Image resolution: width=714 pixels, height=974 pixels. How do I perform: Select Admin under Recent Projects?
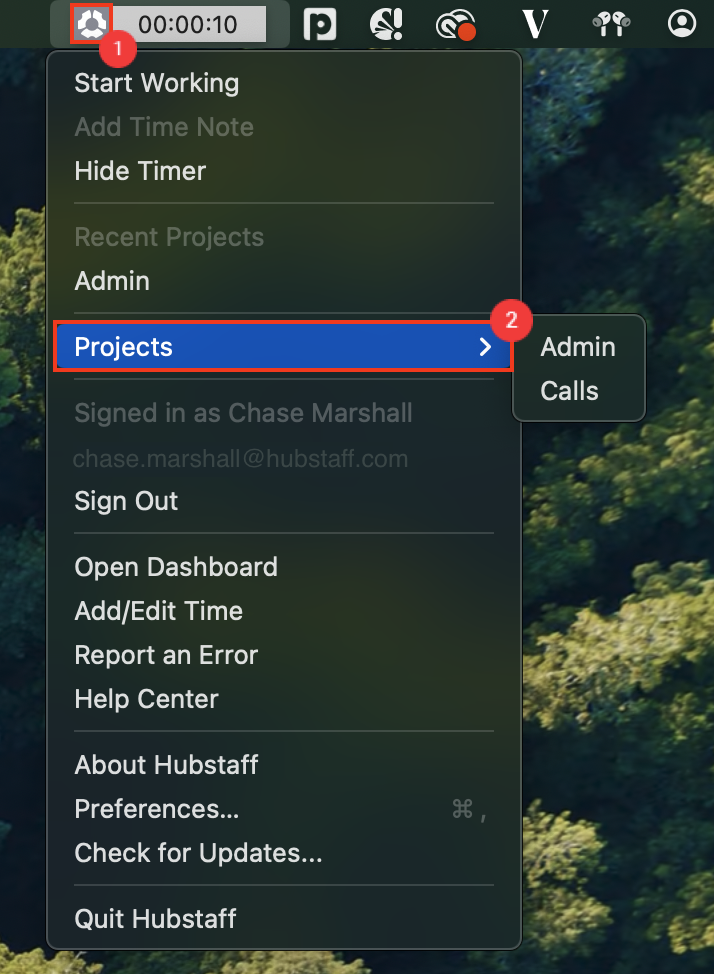[x=112, y=281]
